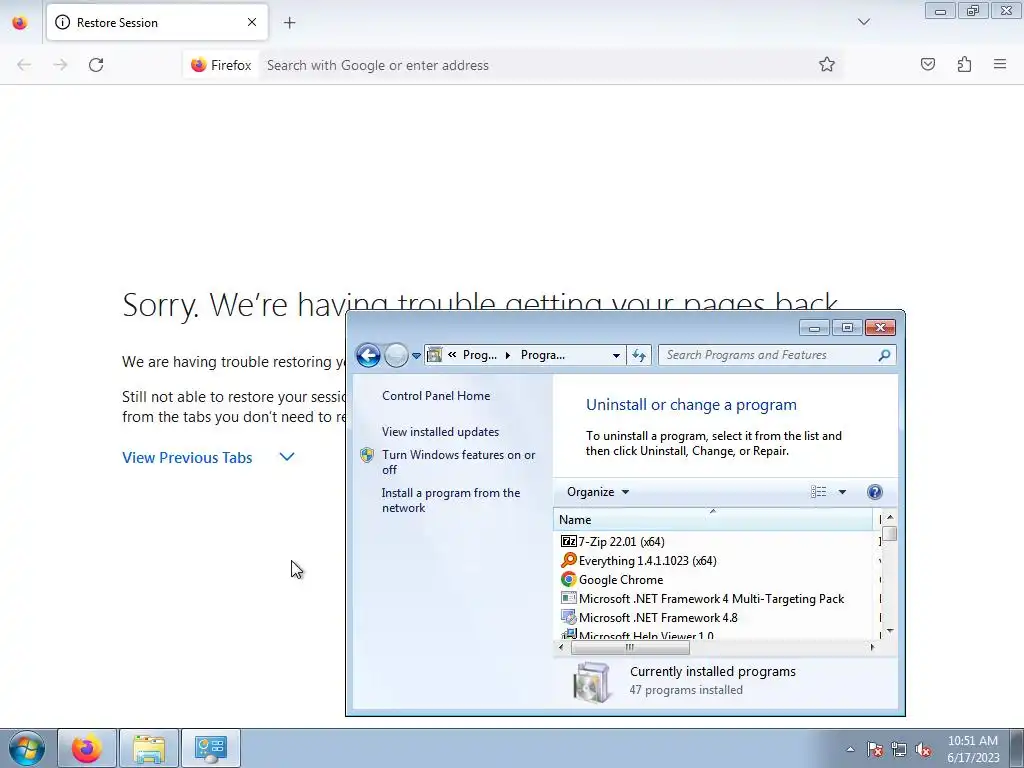Click the View Previous Tabs link
Viewport: 1024px width, 768px height.
point(187,458)
